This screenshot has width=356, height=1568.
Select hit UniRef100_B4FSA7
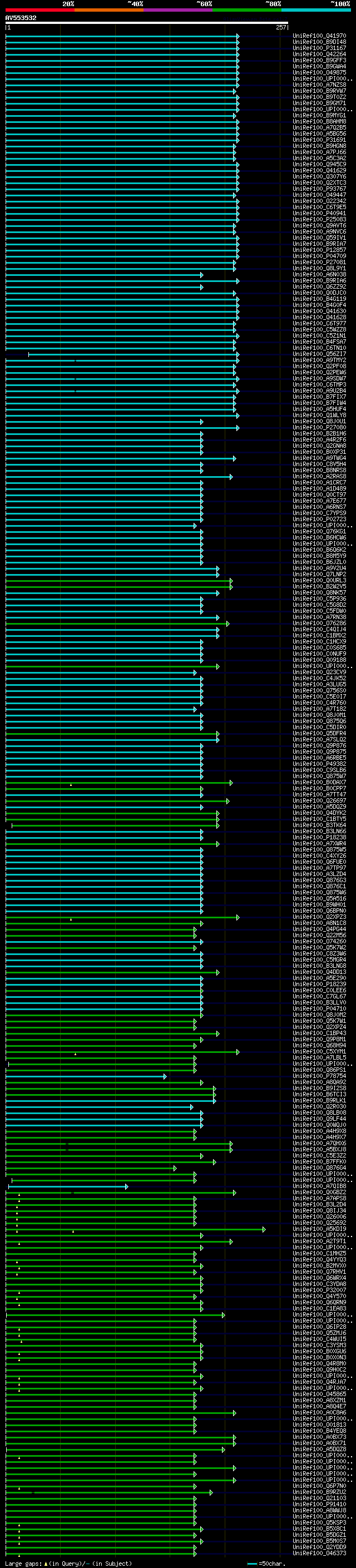point(319,342)
